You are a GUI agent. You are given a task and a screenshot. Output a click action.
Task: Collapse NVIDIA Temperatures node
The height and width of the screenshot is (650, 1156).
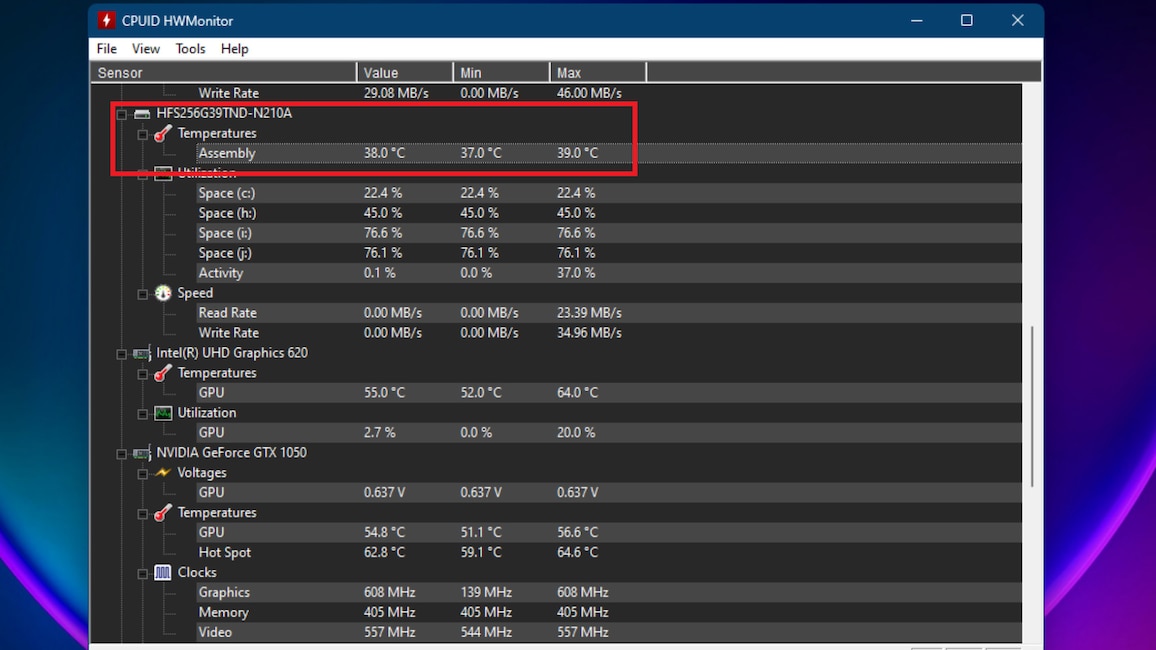click(142, 514)
